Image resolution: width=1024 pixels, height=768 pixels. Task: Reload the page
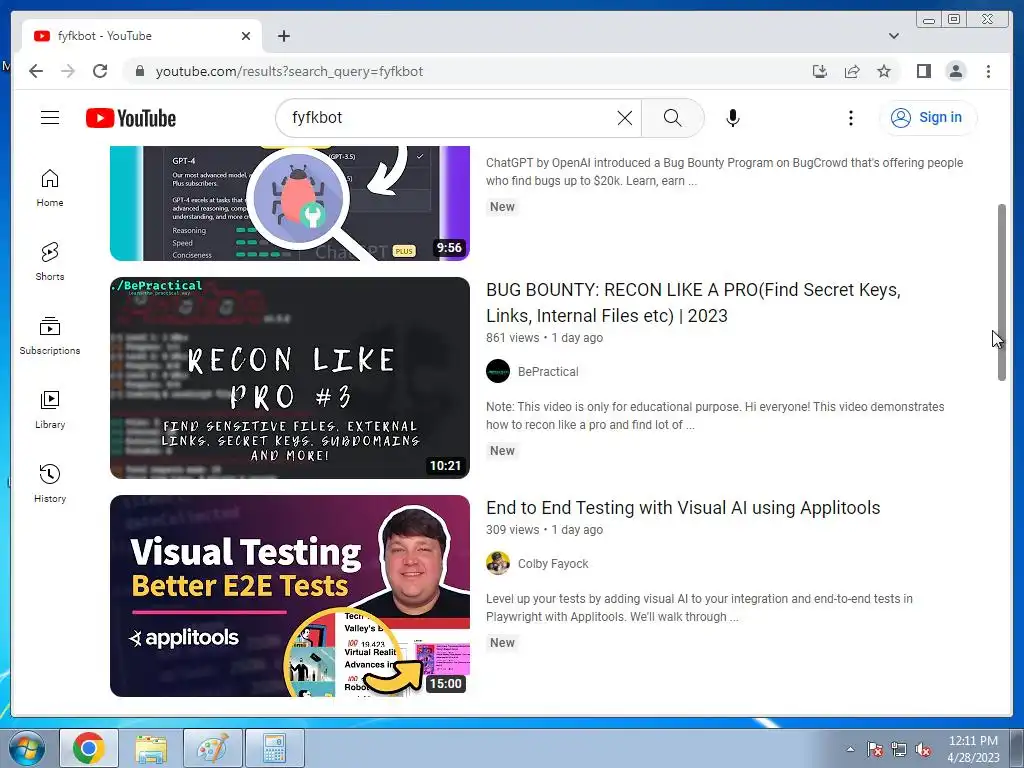click(x=100, y=71)
